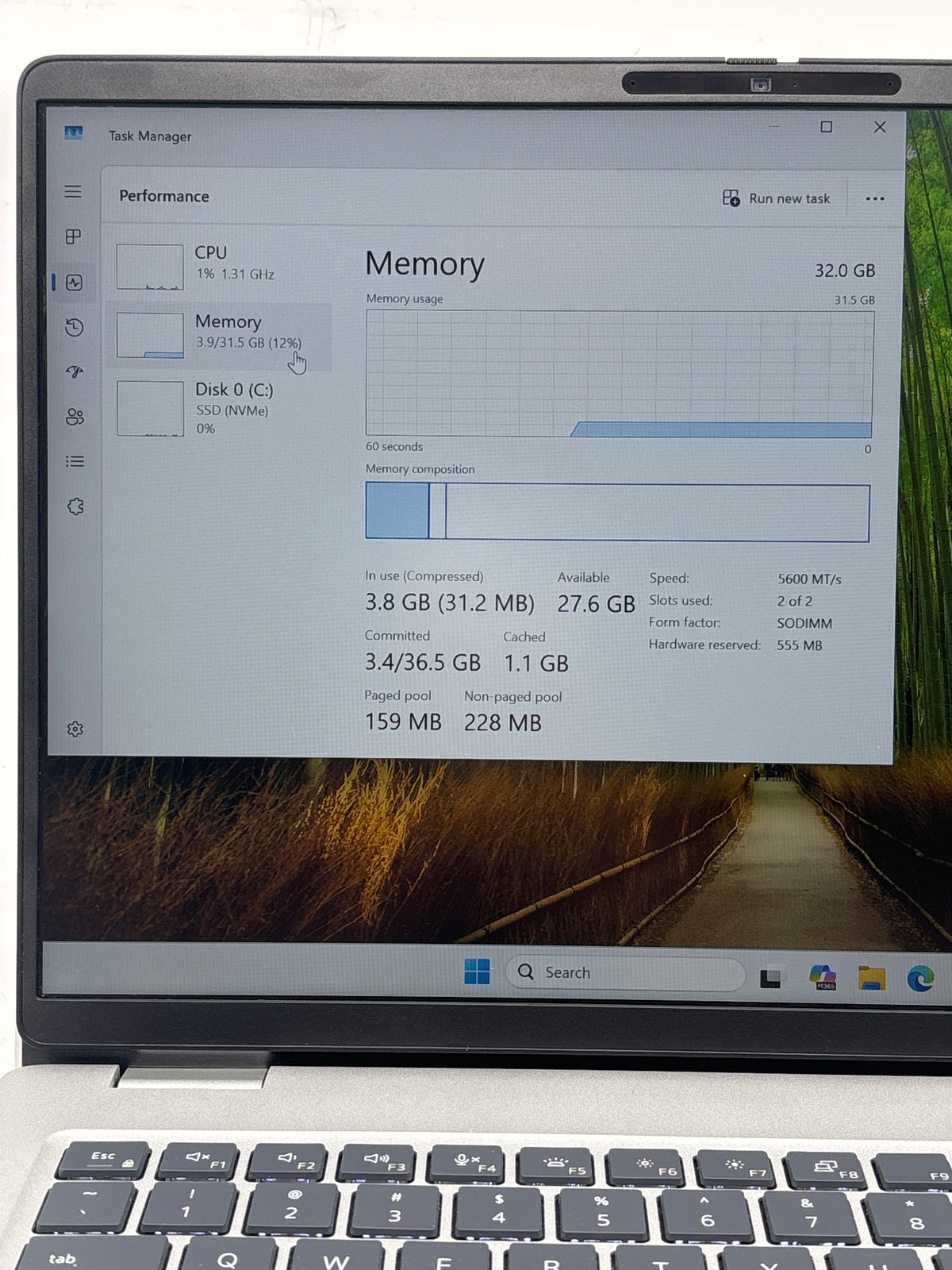Select the Disk 0 (C:) performance entry
Screen dimensions: 952x1270
click(218, 408)
